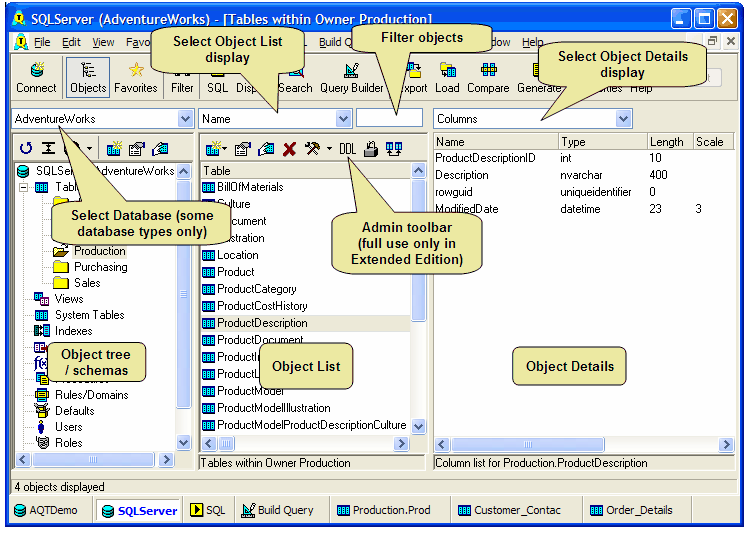This screenshot has height=533, width=749.
Task: Click the new object icon in admin toolbar
Action: [213, 149]
